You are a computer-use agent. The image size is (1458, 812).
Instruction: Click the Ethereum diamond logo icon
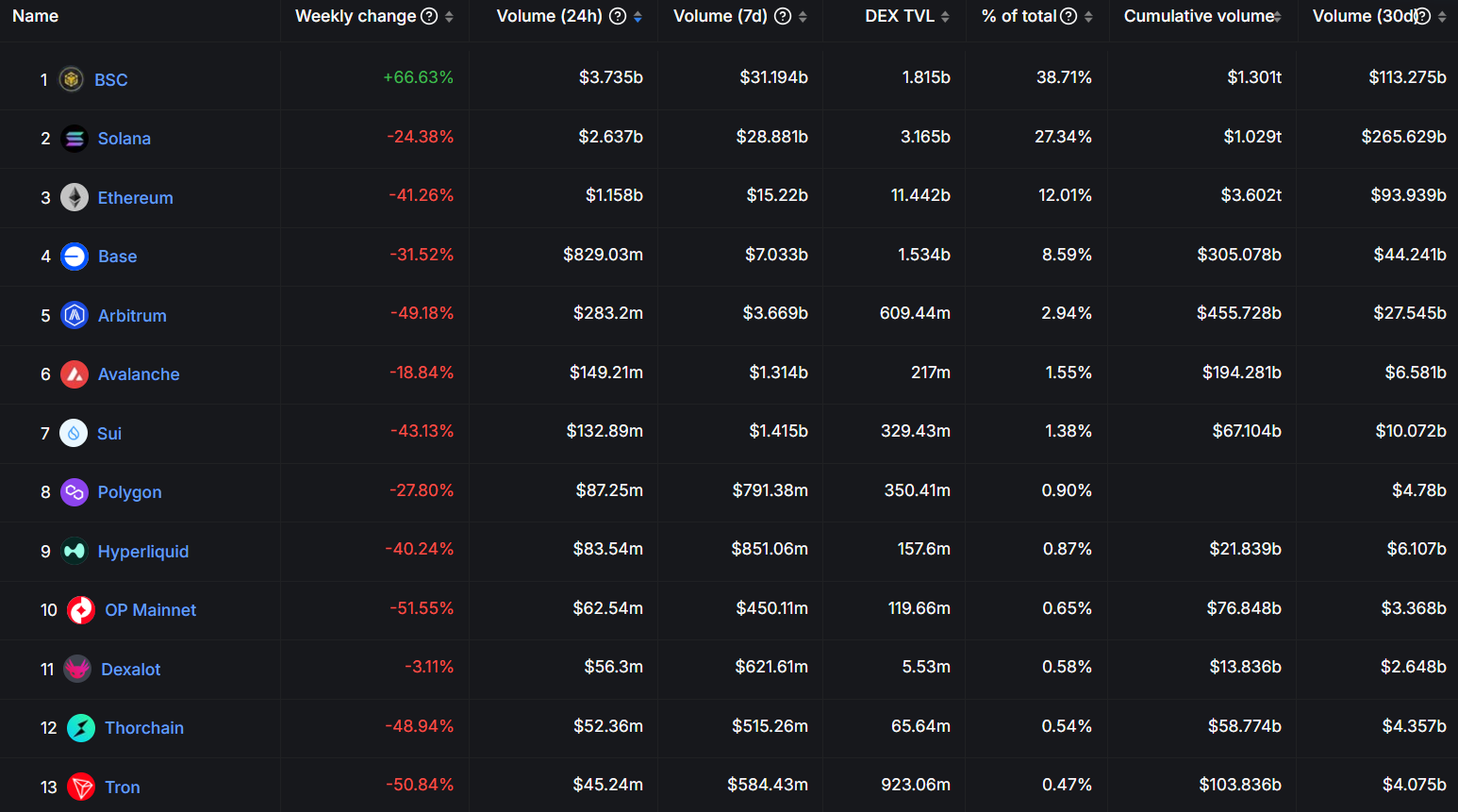click(x=75, y=197)
